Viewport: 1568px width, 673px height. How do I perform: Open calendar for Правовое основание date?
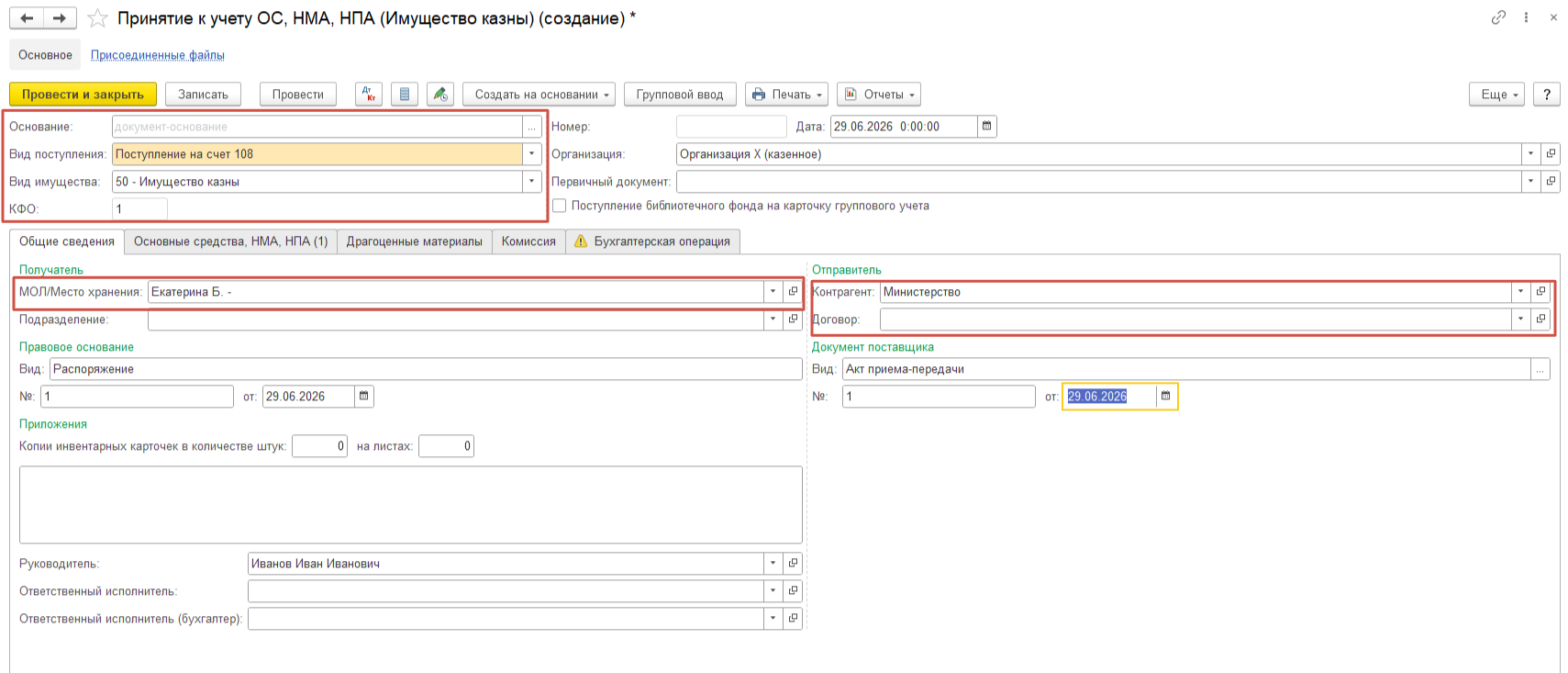pyautogui.click(x=364, y=397)
